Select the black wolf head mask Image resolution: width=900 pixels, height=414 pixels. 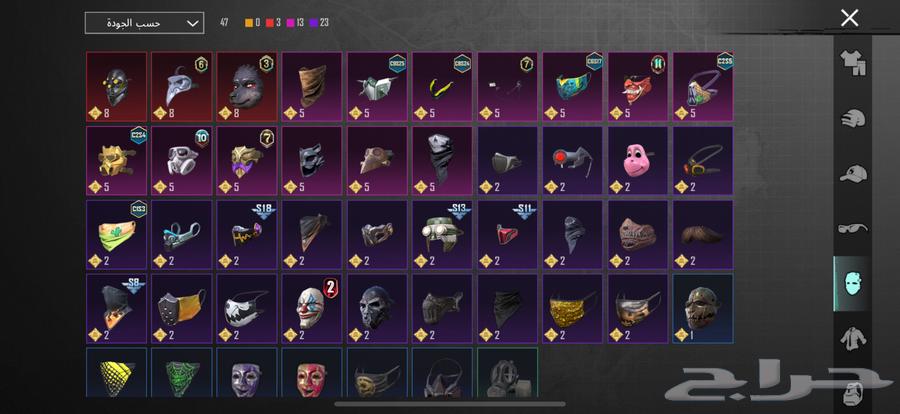[x=247, y=87]
